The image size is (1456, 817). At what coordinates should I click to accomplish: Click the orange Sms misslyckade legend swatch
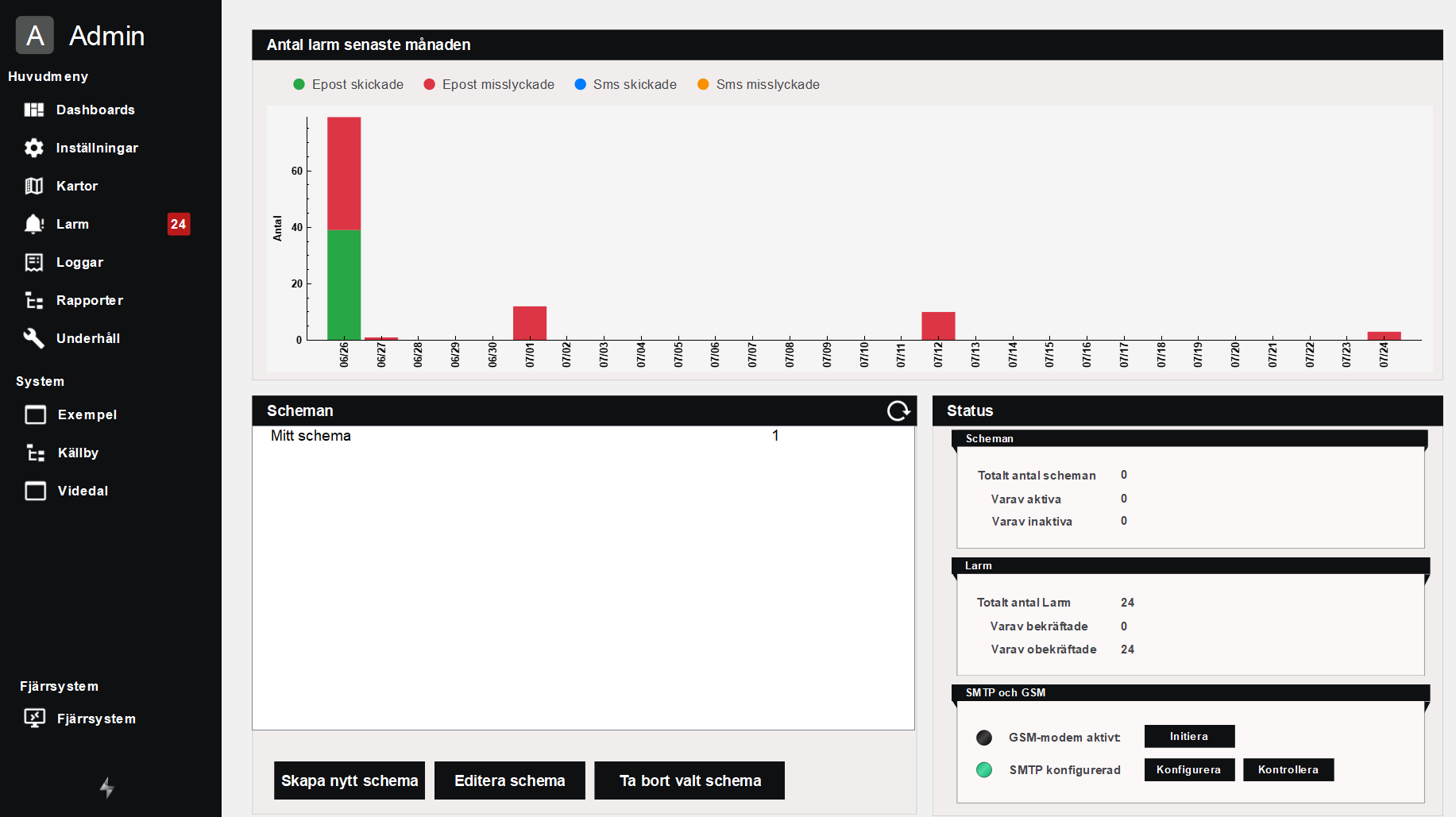(703, 84)
